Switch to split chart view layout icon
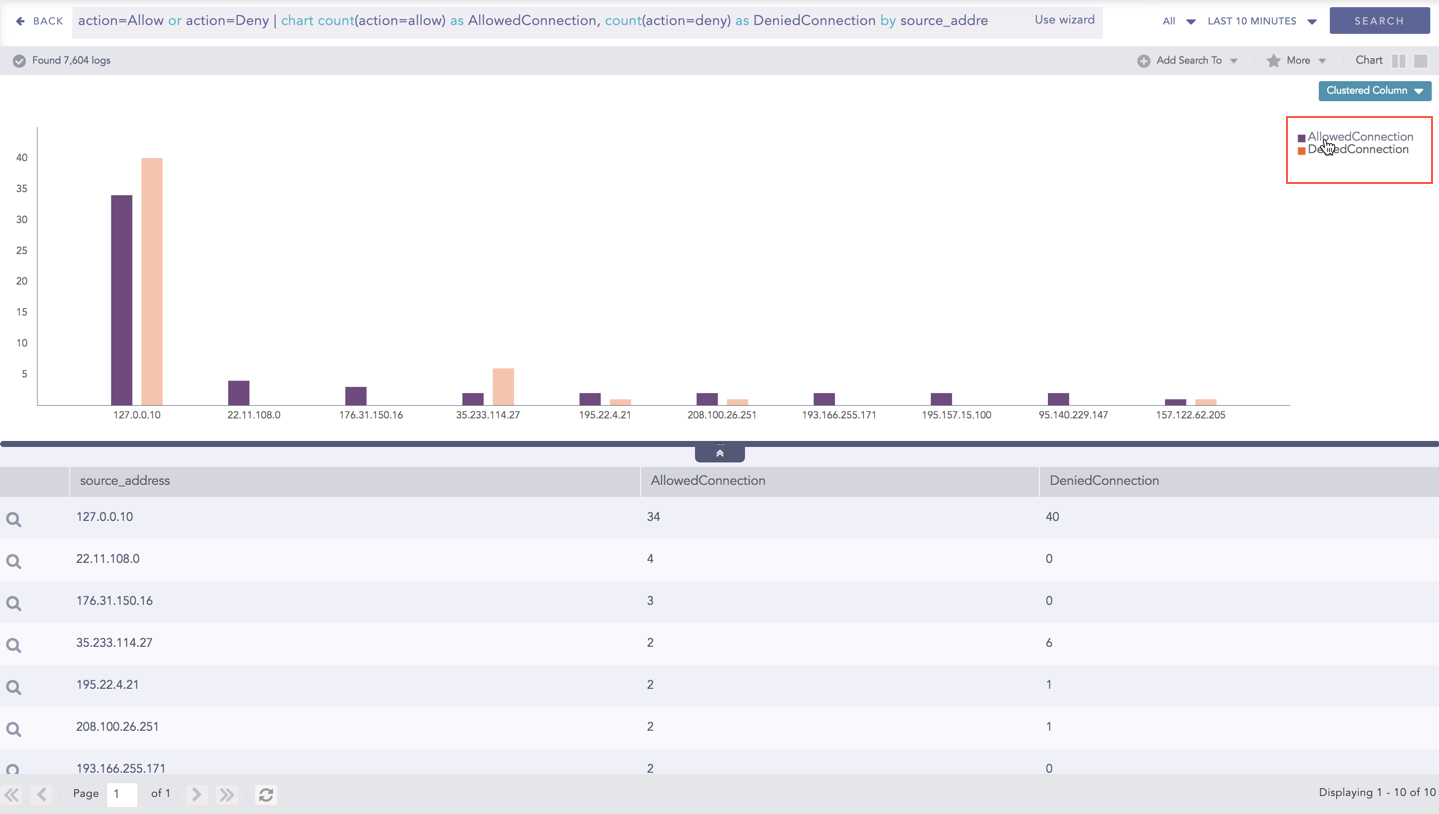This screenshot has height=814, width=1439. pos(1398,61)
